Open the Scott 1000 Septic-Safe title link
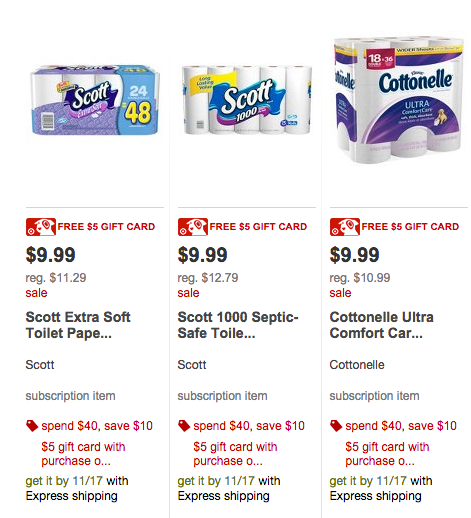 (238, 325)
